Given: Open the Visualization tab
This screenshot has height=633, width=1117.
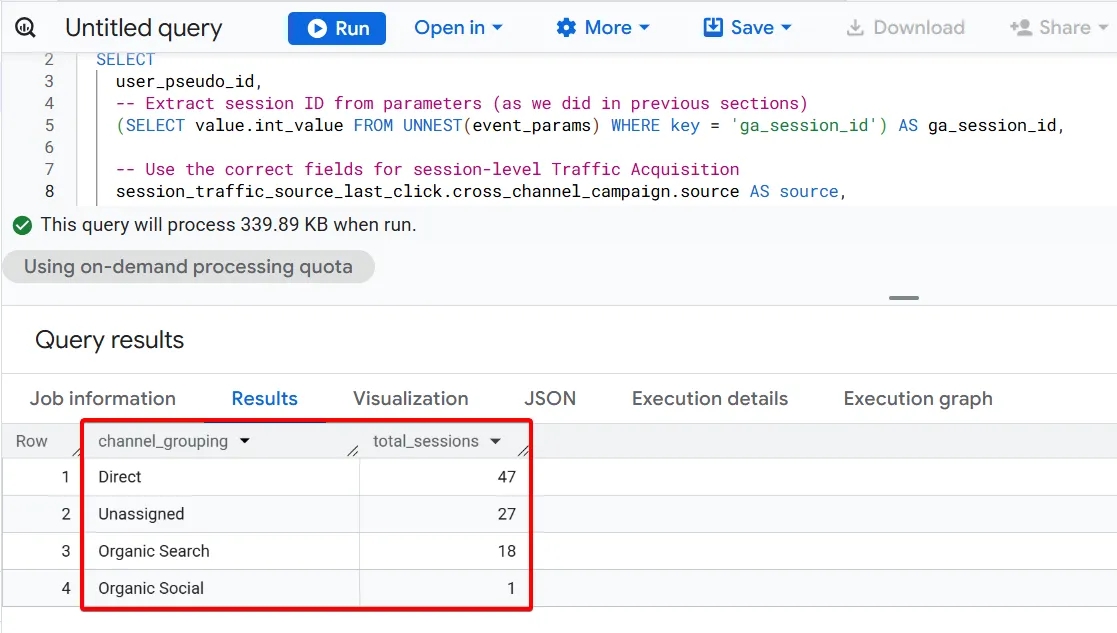Looking at the screenshot, I should point(410,399).
